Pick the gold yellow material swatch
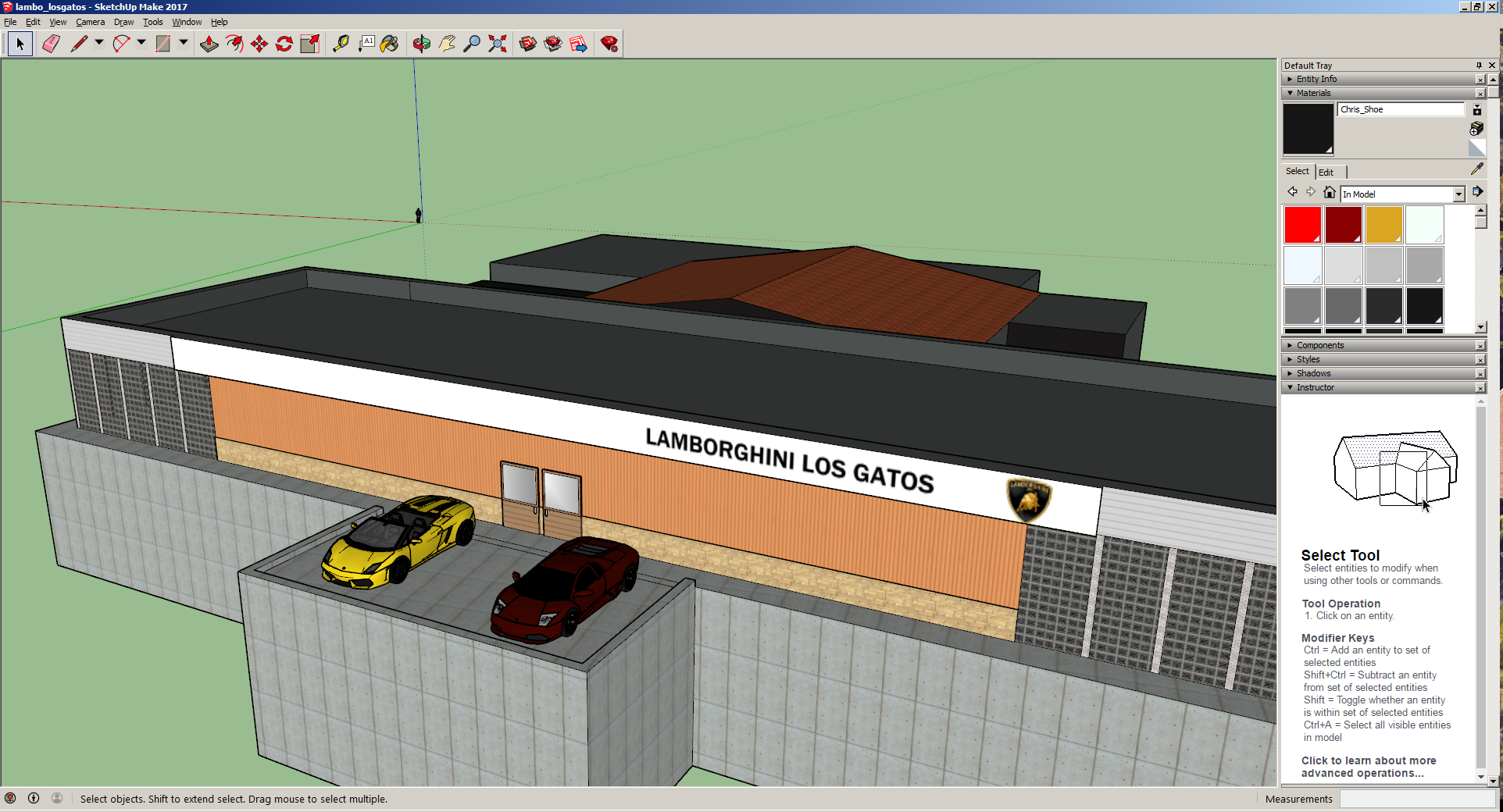This screenshot has width=1503, height=812. [x=1383, y=225]
